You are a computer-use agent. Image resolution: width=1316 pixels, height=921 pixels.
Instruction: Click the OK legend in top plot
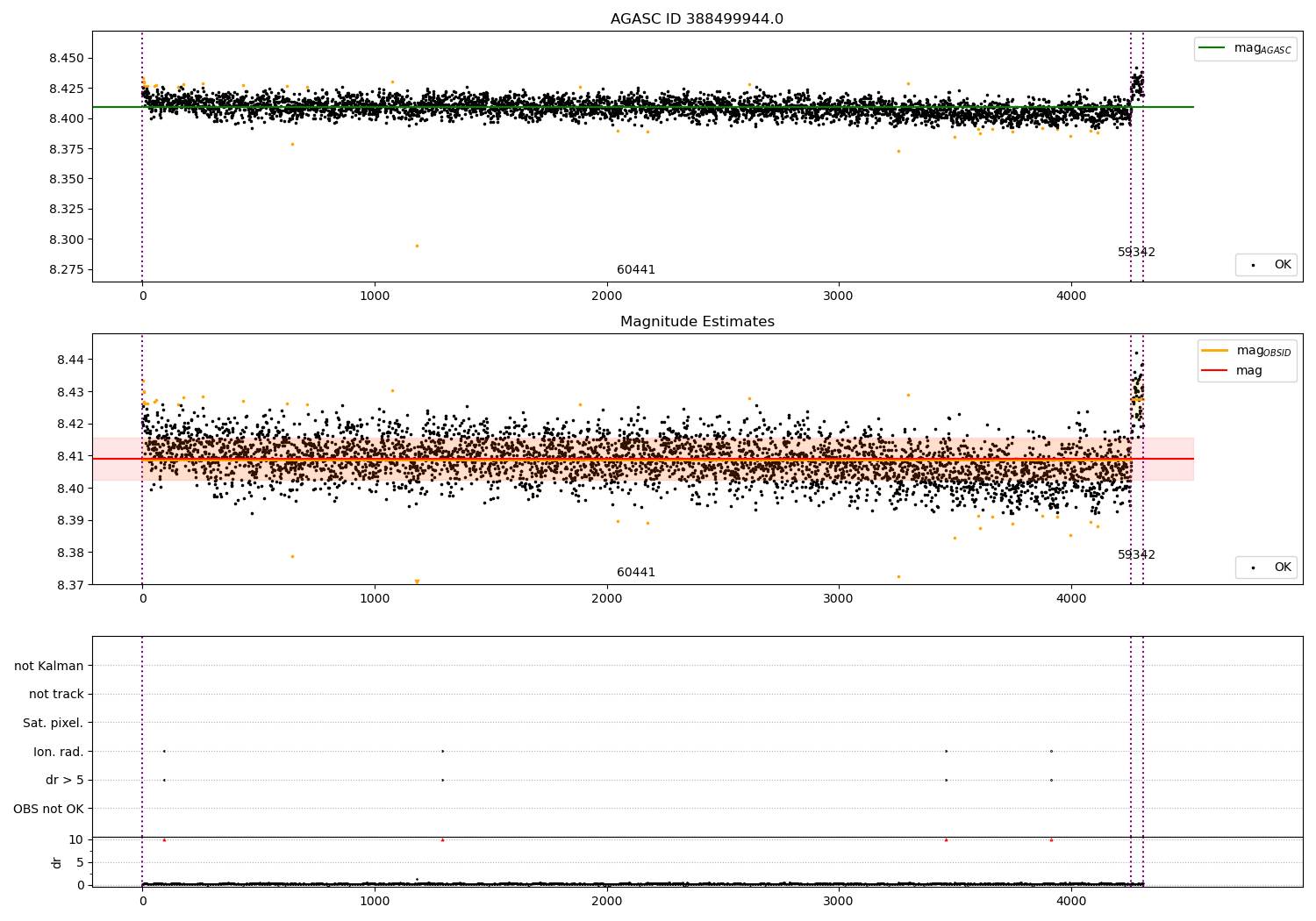coord(1267,265)
